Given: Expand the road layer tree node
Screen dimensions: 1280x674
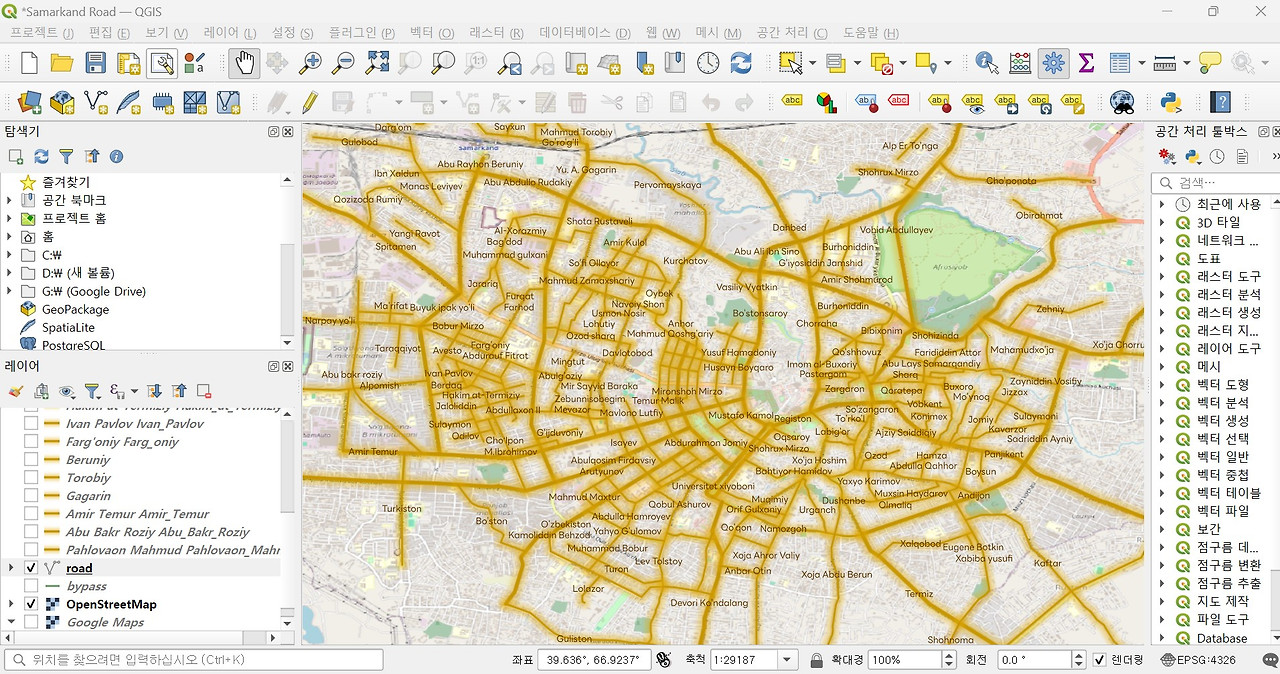Looking at the screenshot, I should click(x=11, y=568).
